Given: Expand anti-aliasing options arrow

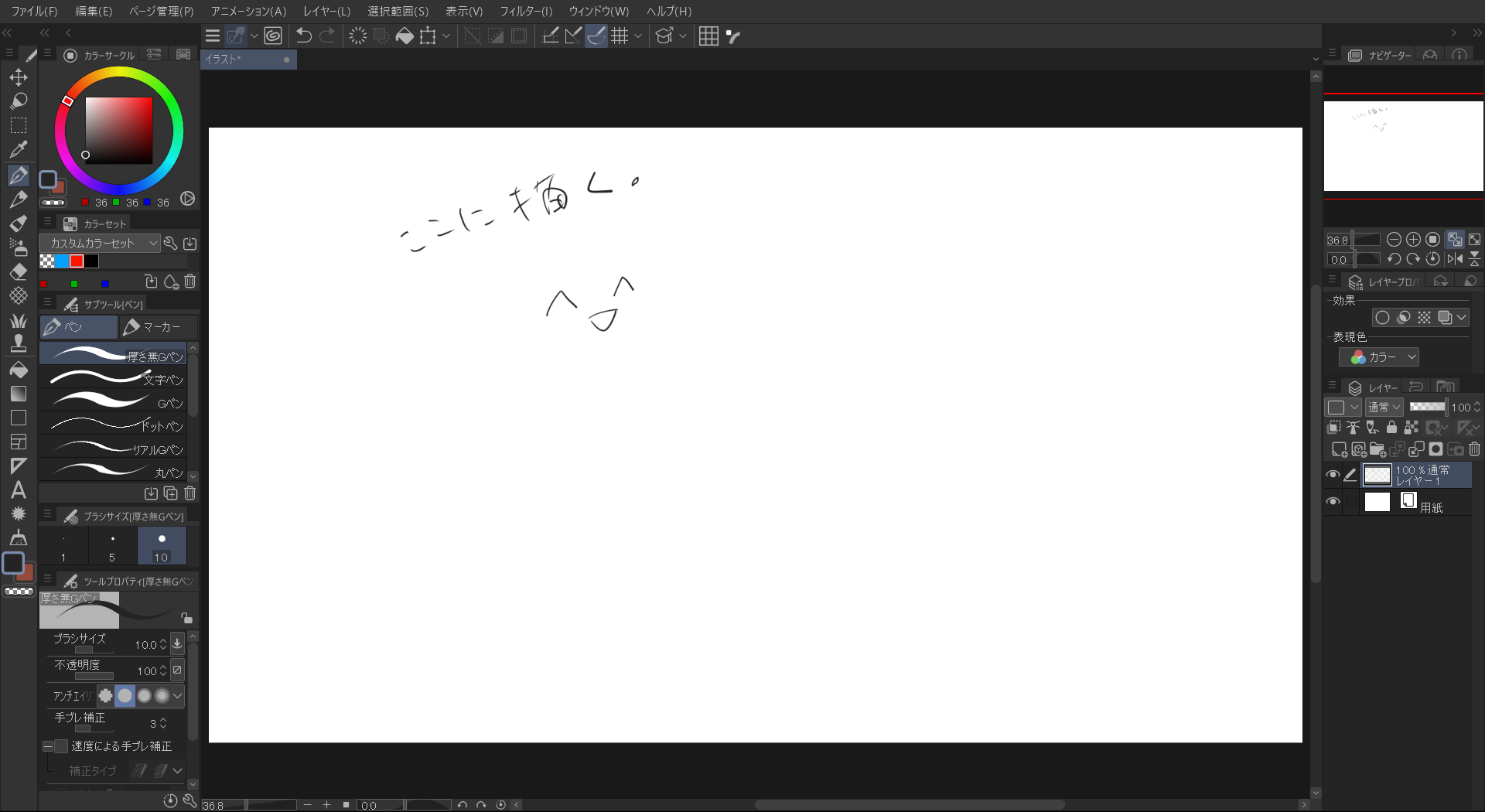Looking at the screenshot, I should pos(178,696).
